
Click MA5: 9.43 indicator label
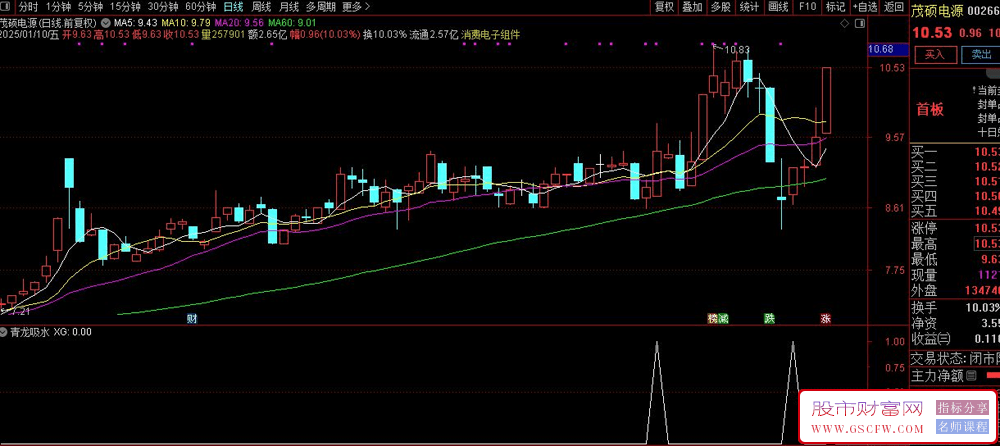click(x=136, y=23)
